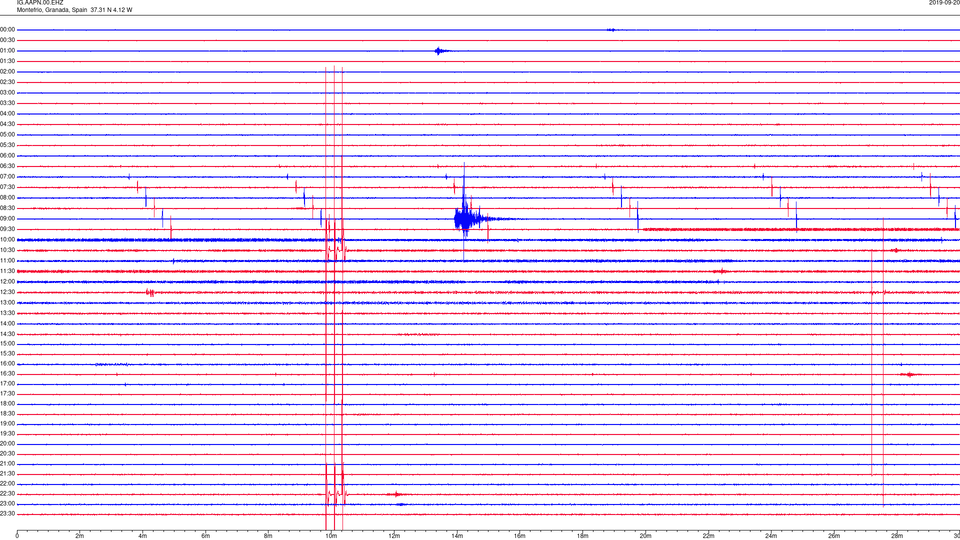Select the 22:00 row label
Screen dimensions: 960x540
8,484
